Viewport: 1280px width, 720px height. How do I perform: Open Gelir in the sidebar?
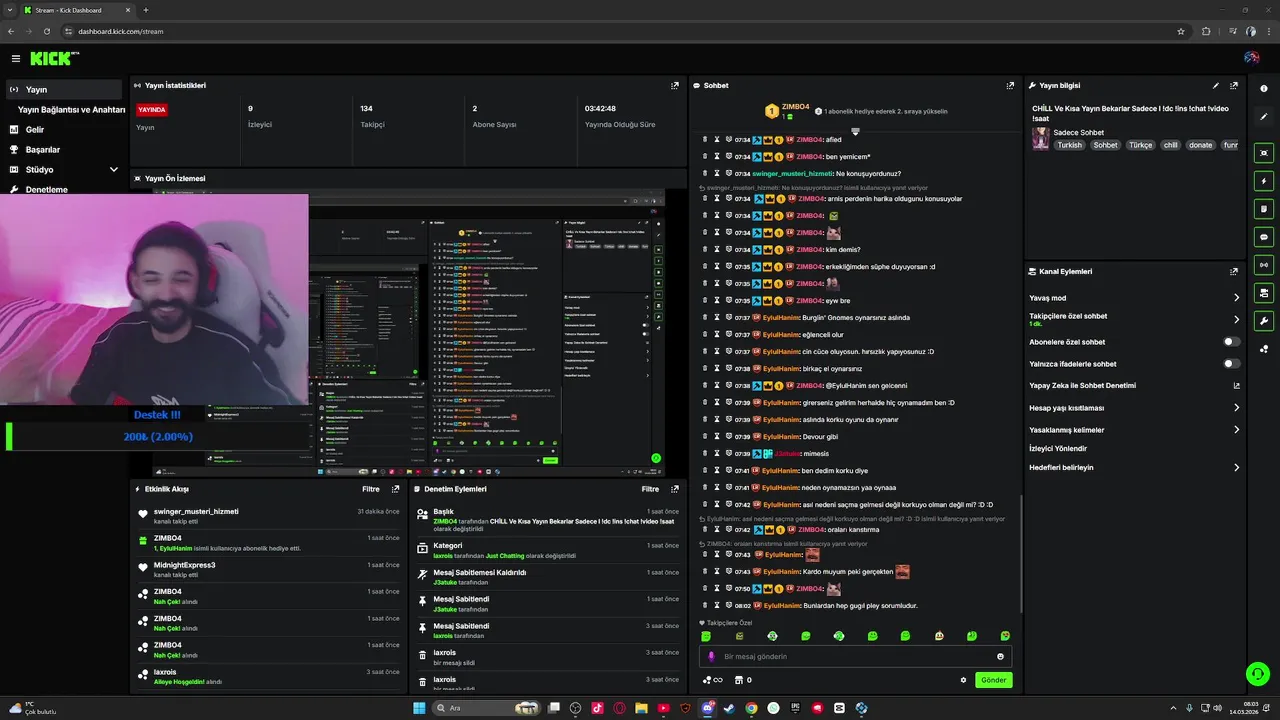(63, 130)
